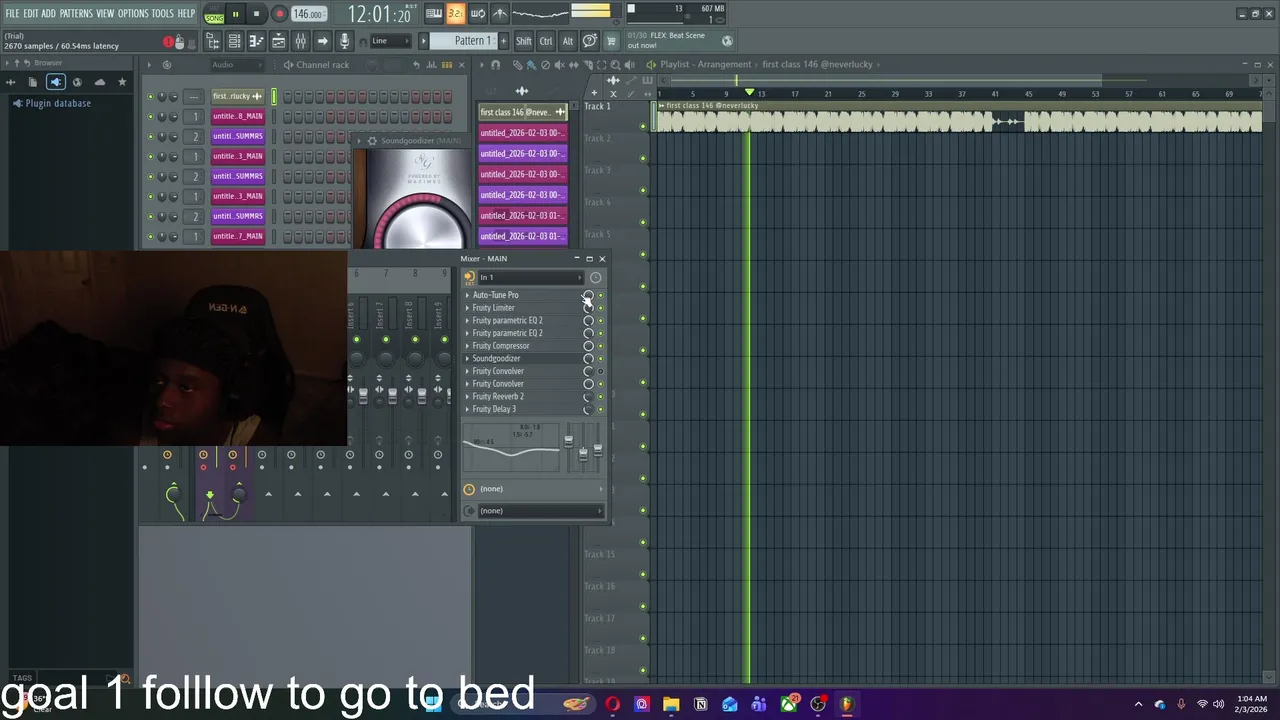Select the untitl.._7_MAIN channel
The width and height of the screenshot is (1280, 720).
(x=238, y=236)
